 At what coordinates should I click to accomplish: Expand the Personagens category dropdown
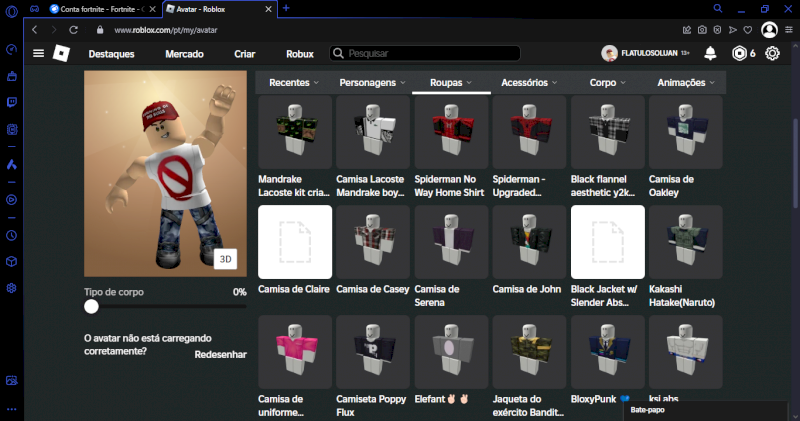pos(372,82)
